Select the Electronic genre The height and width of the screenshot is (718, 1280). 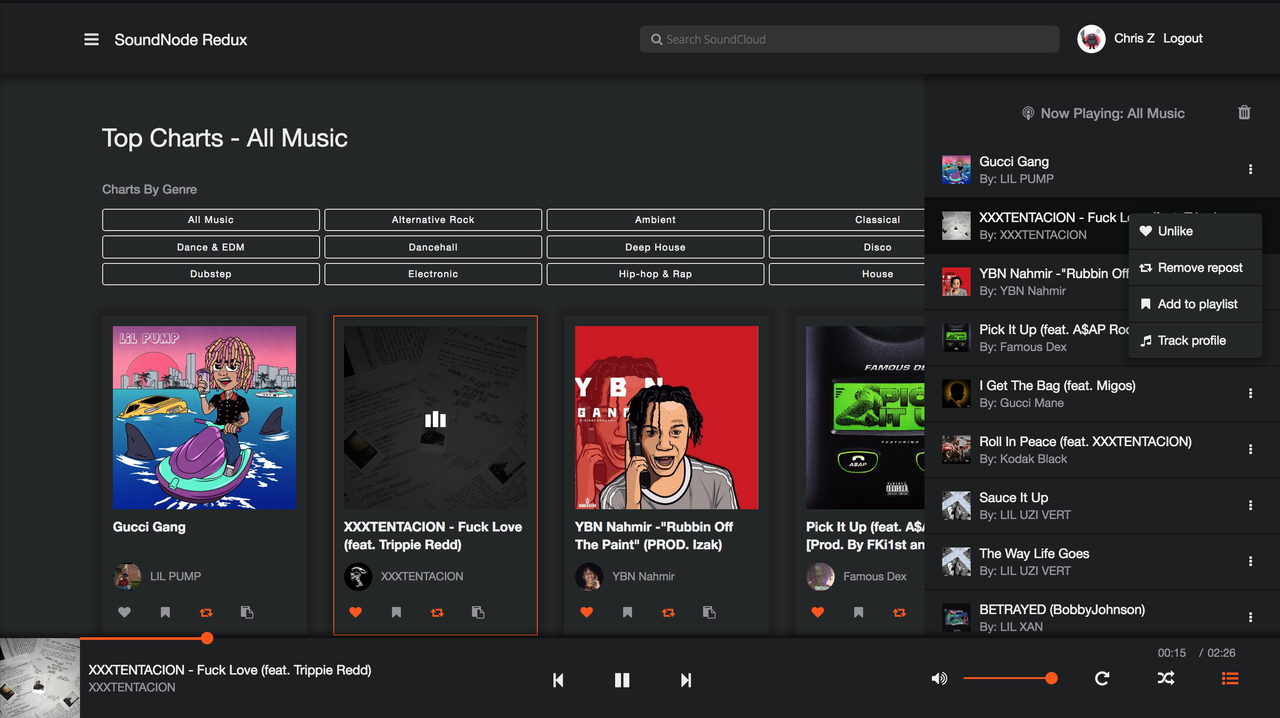pos(433,274)
